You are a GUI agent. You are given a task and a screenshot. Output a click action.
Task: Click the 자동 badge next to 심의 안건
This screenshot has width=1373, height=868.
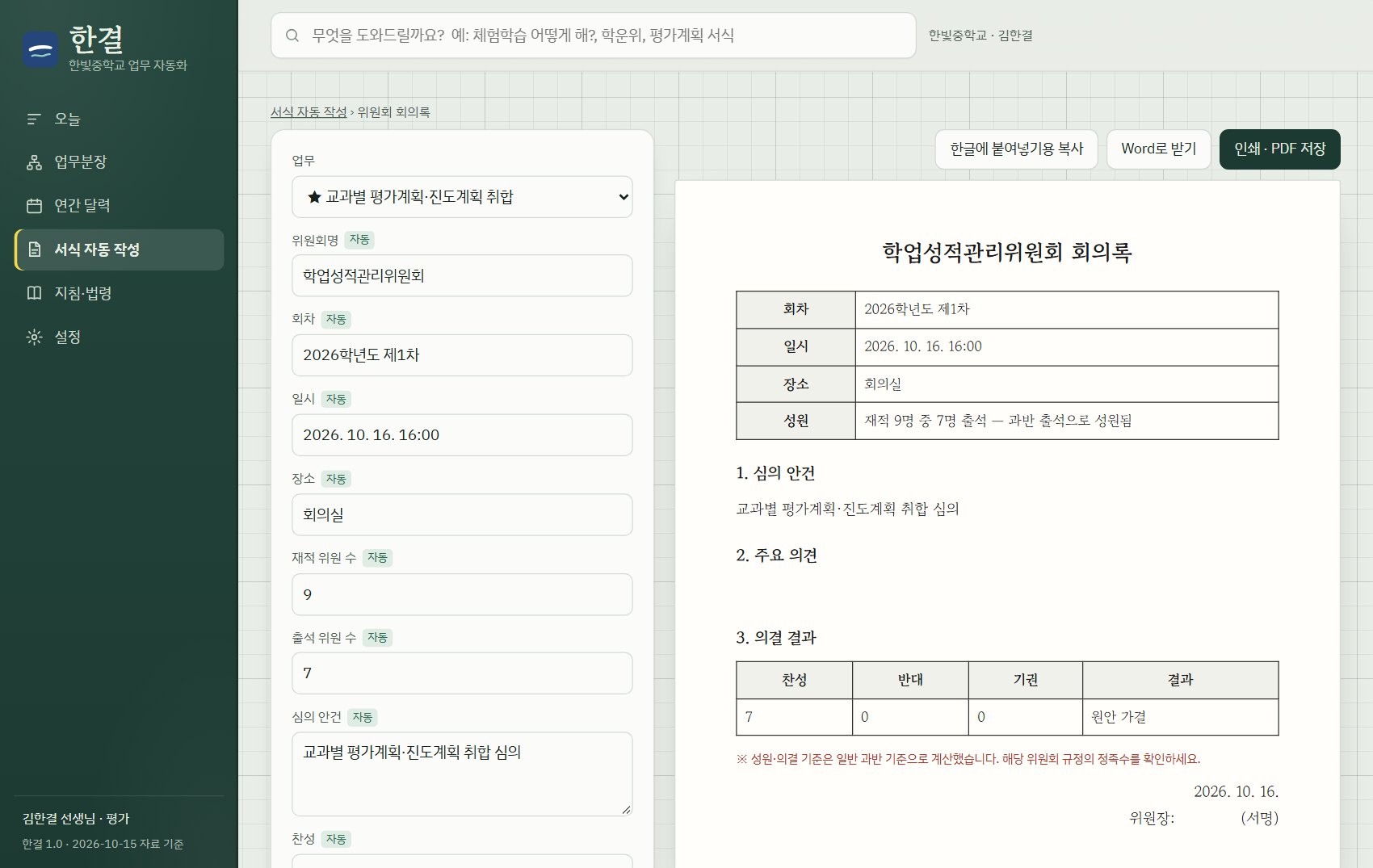pyautogui.click(x=363, y=717)
